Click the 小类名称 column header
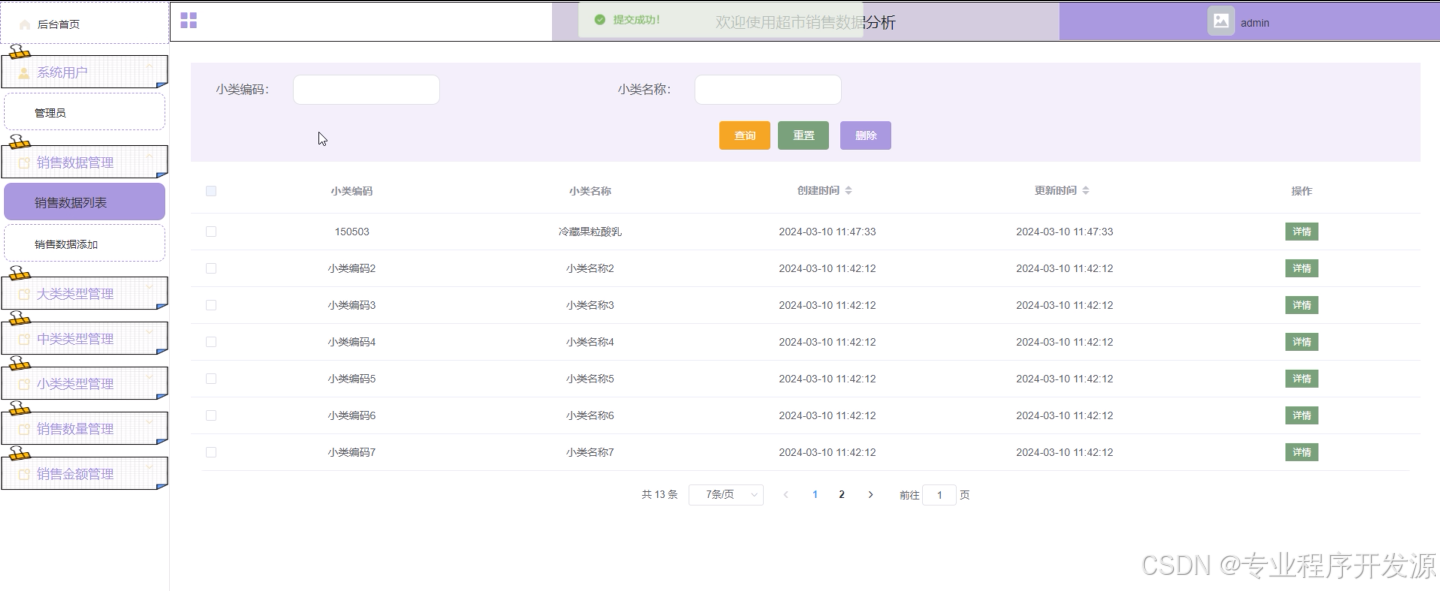 [590, 191]
